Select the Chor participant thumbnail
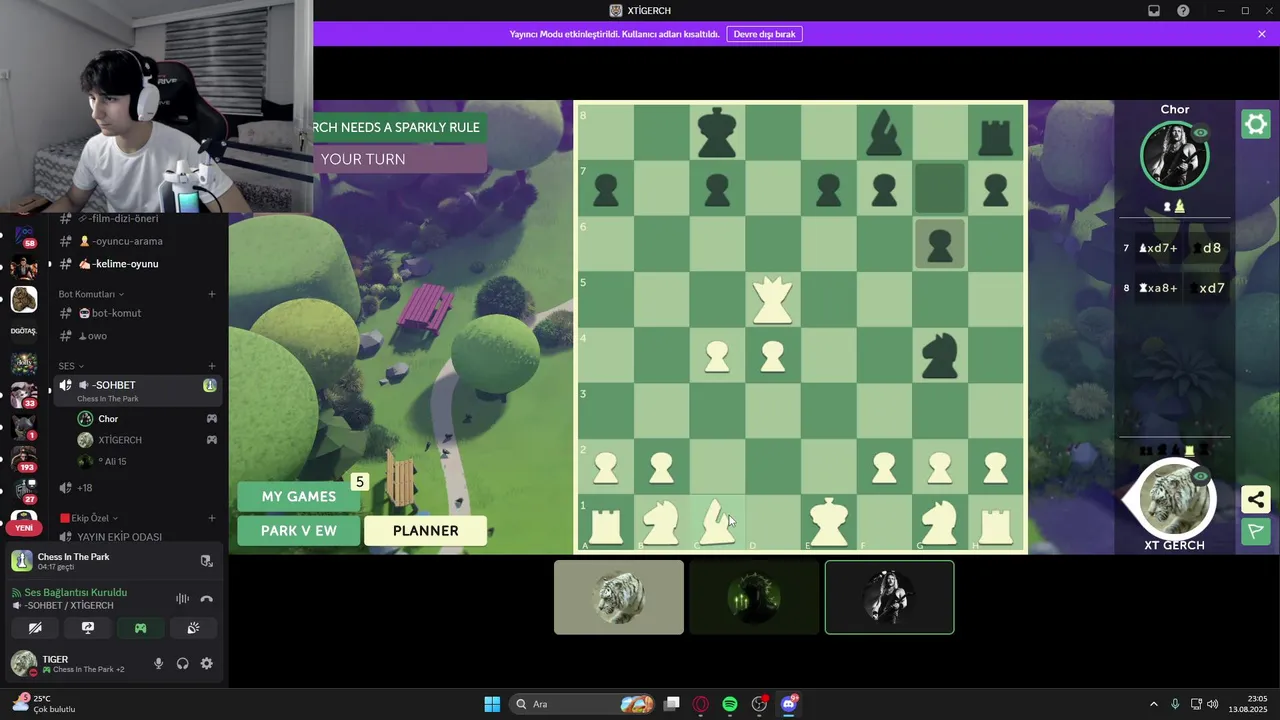 pyautogui.click(x=889, y=597)
